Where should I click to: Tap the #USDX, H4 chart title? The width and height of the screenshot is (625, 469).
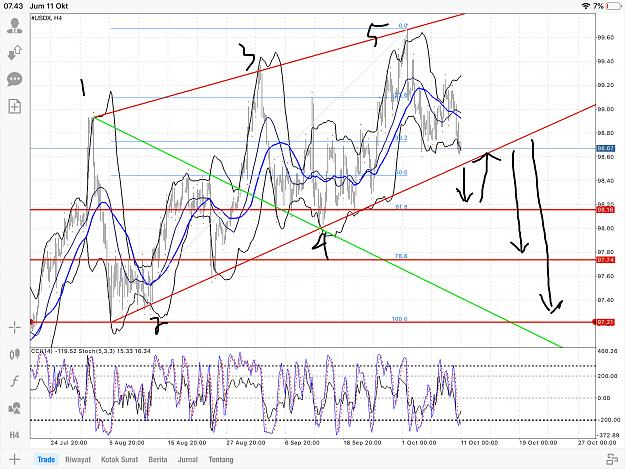click(x=47, y=18)
